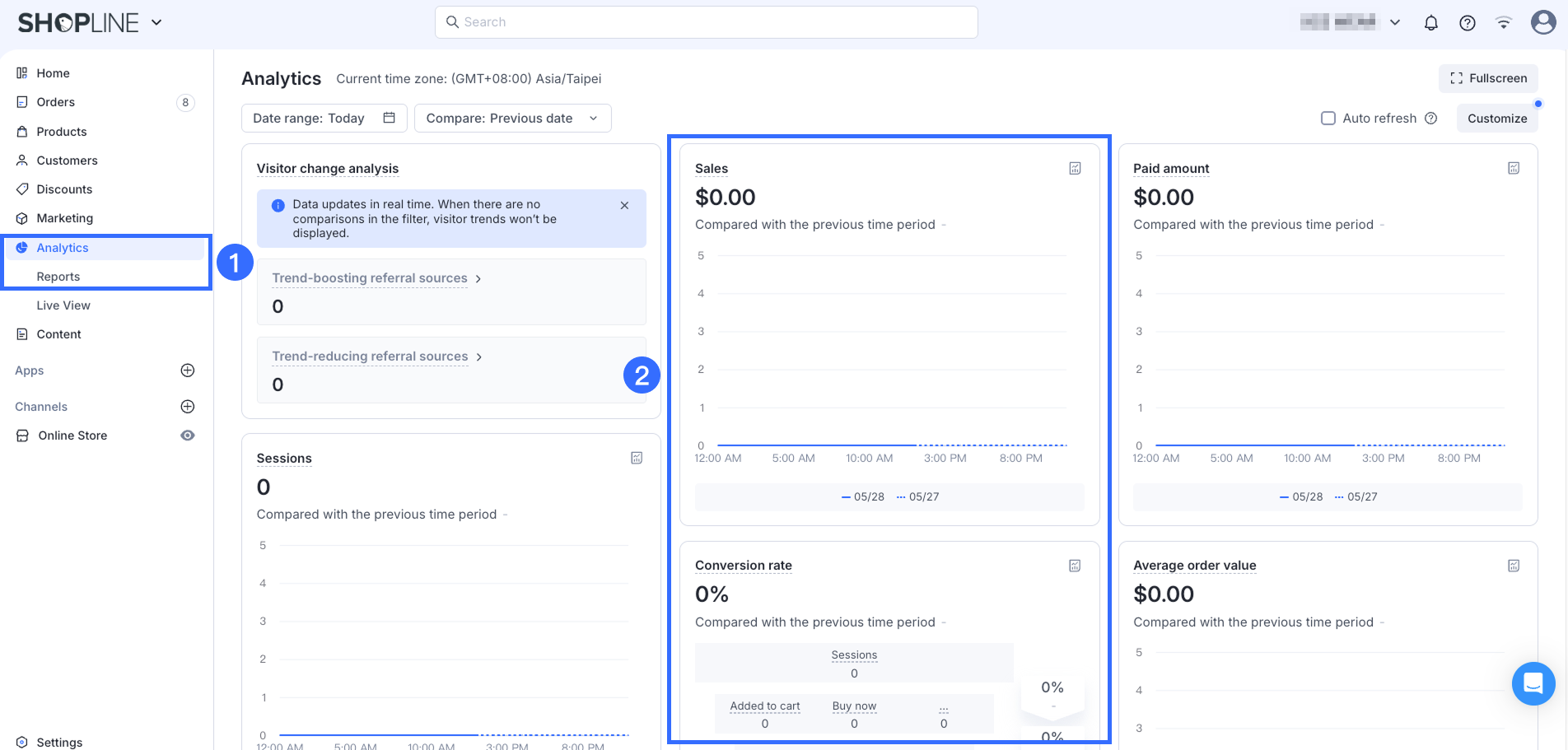Open Live View in the sidebar

coord(63,305)
